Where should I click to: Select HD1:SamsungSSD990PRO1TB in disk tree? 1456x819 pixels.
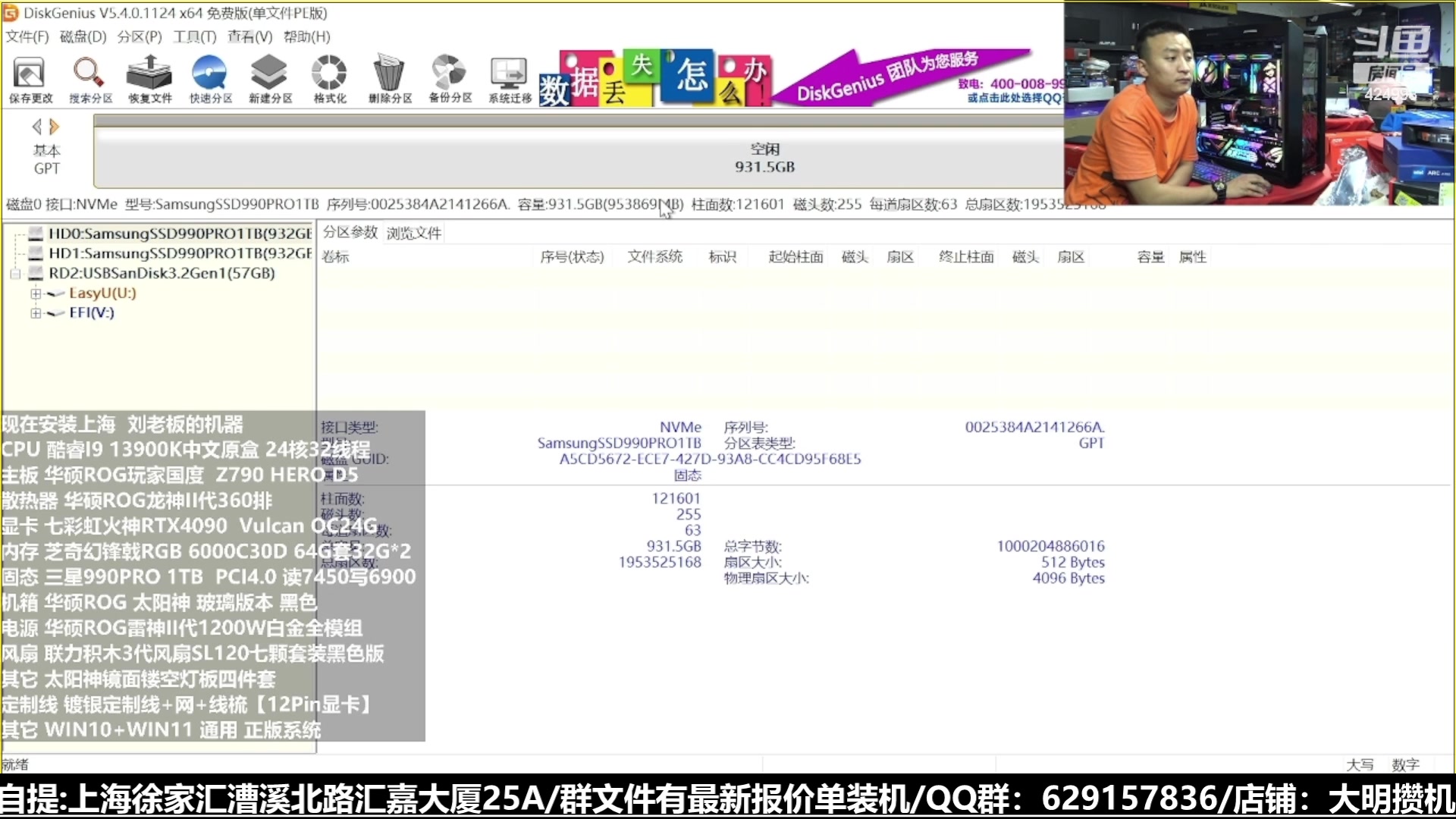[x=179, y=253]
